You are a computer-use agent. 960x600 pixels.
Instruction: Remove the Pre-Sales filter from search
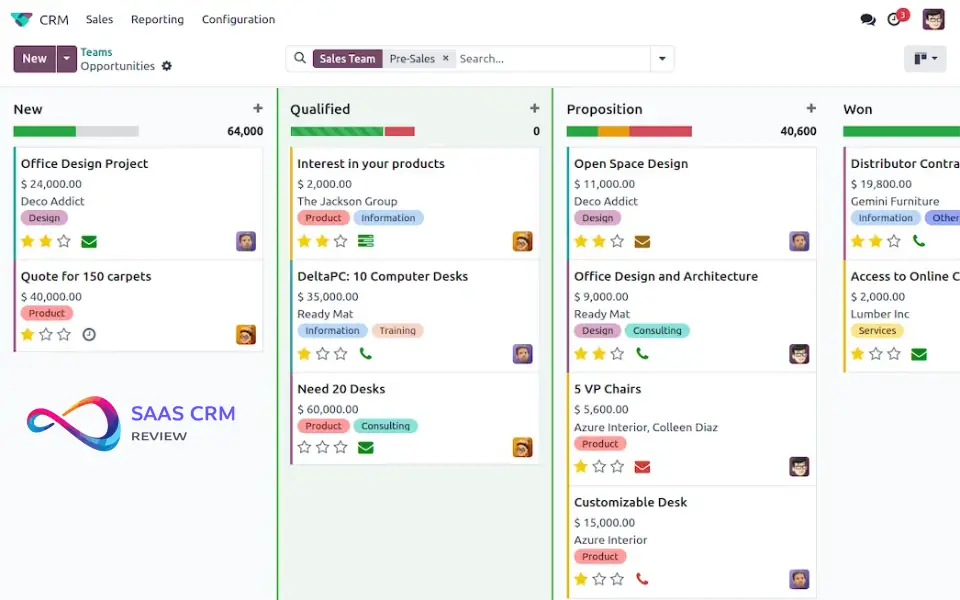pos(446,58)
